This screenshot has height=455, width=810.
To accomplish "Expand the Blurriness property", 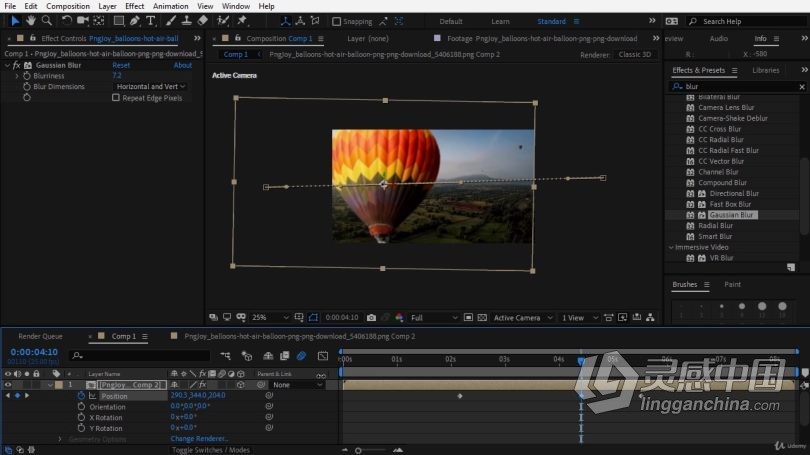I will pos(17,75).
